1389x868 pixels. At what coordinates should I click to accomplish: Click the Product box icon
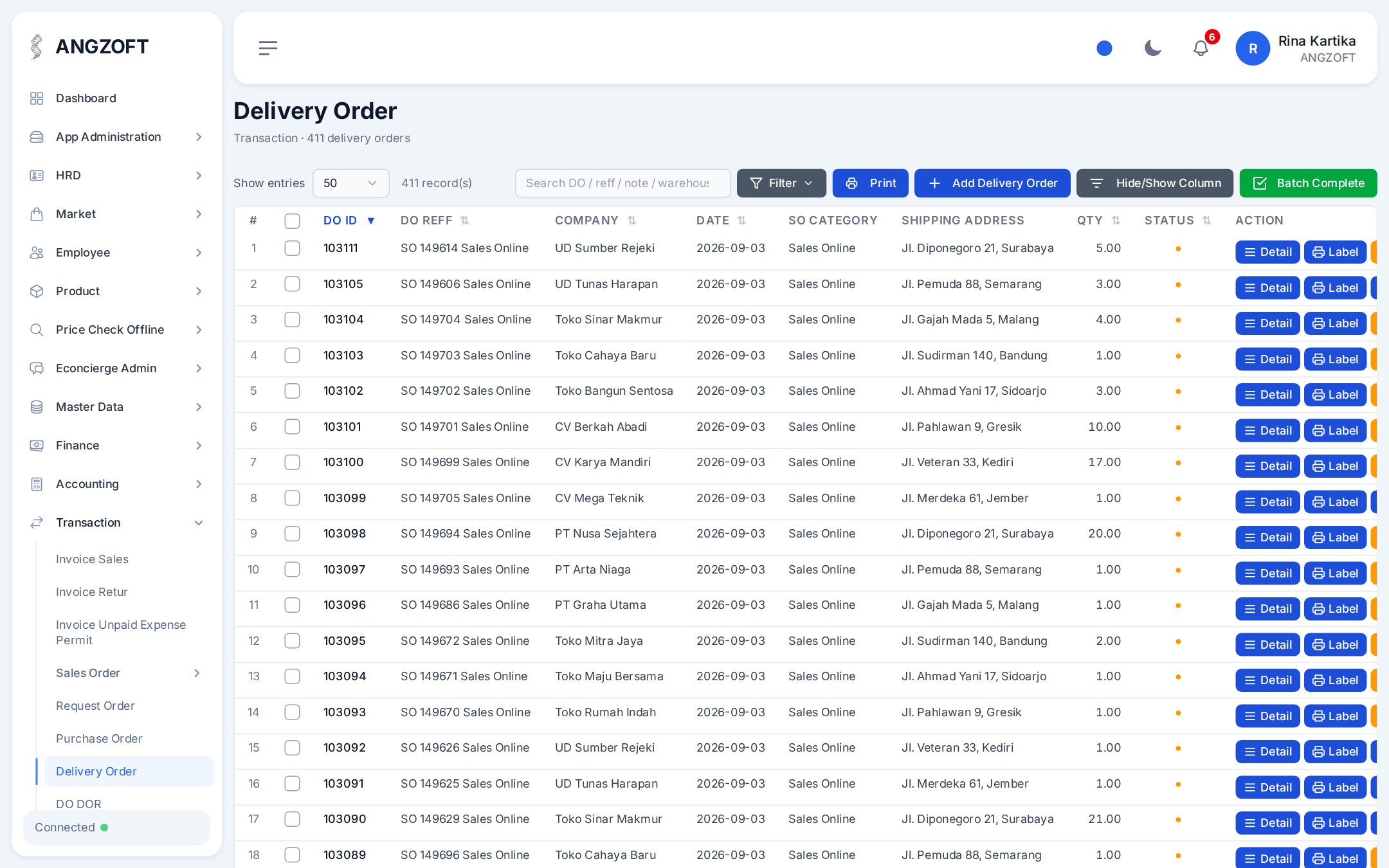click(x=37, y=291)
